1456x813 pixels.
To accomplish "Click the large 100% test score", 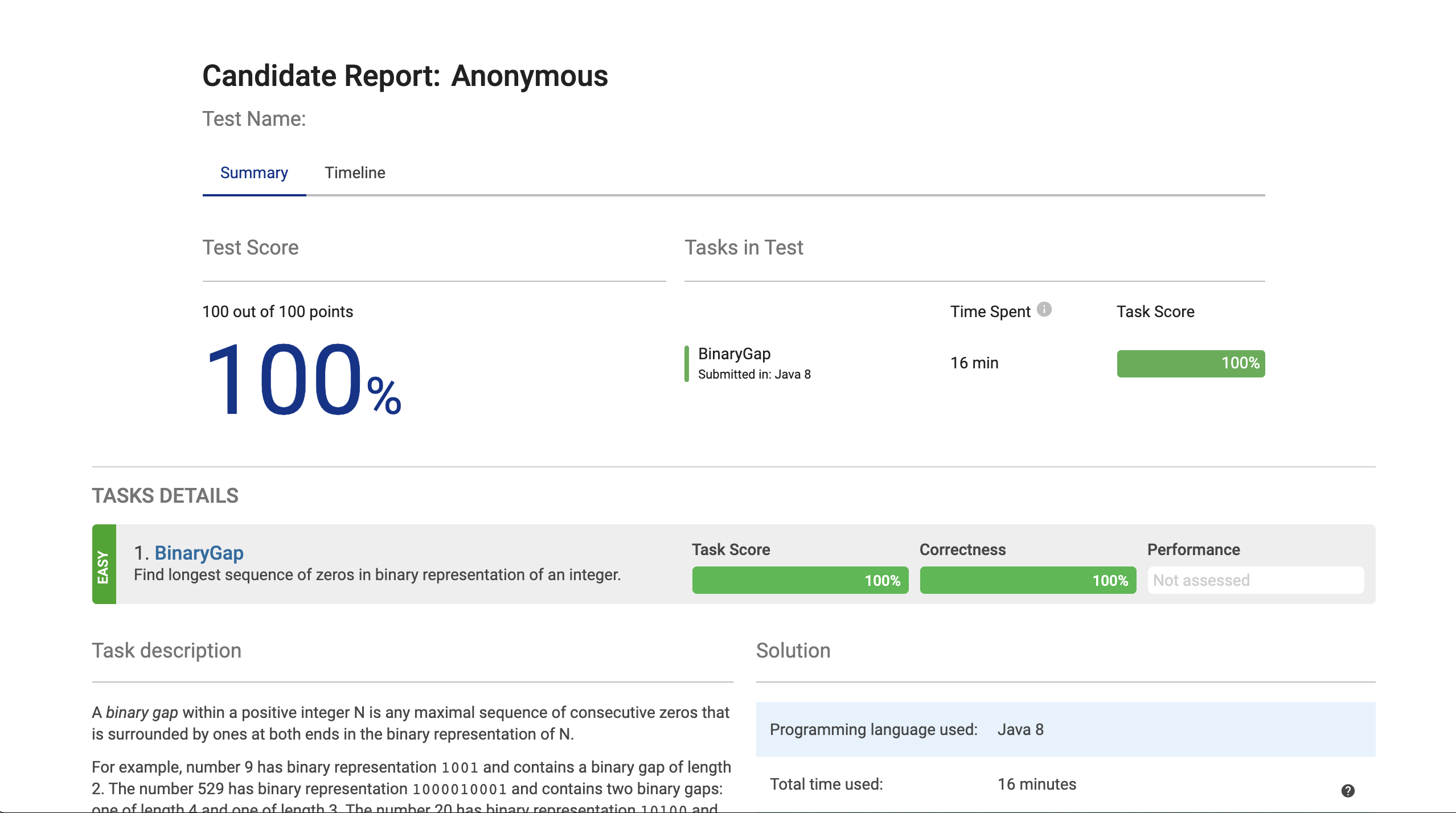I will click(x=302, y=380).
